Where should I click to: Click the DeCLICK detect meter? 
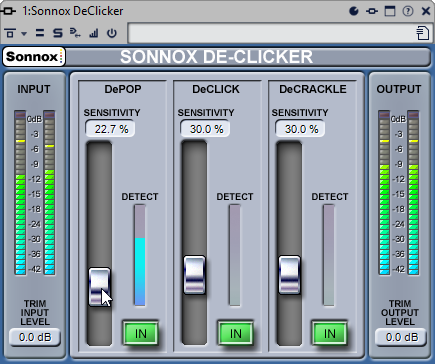coord(235,255)
